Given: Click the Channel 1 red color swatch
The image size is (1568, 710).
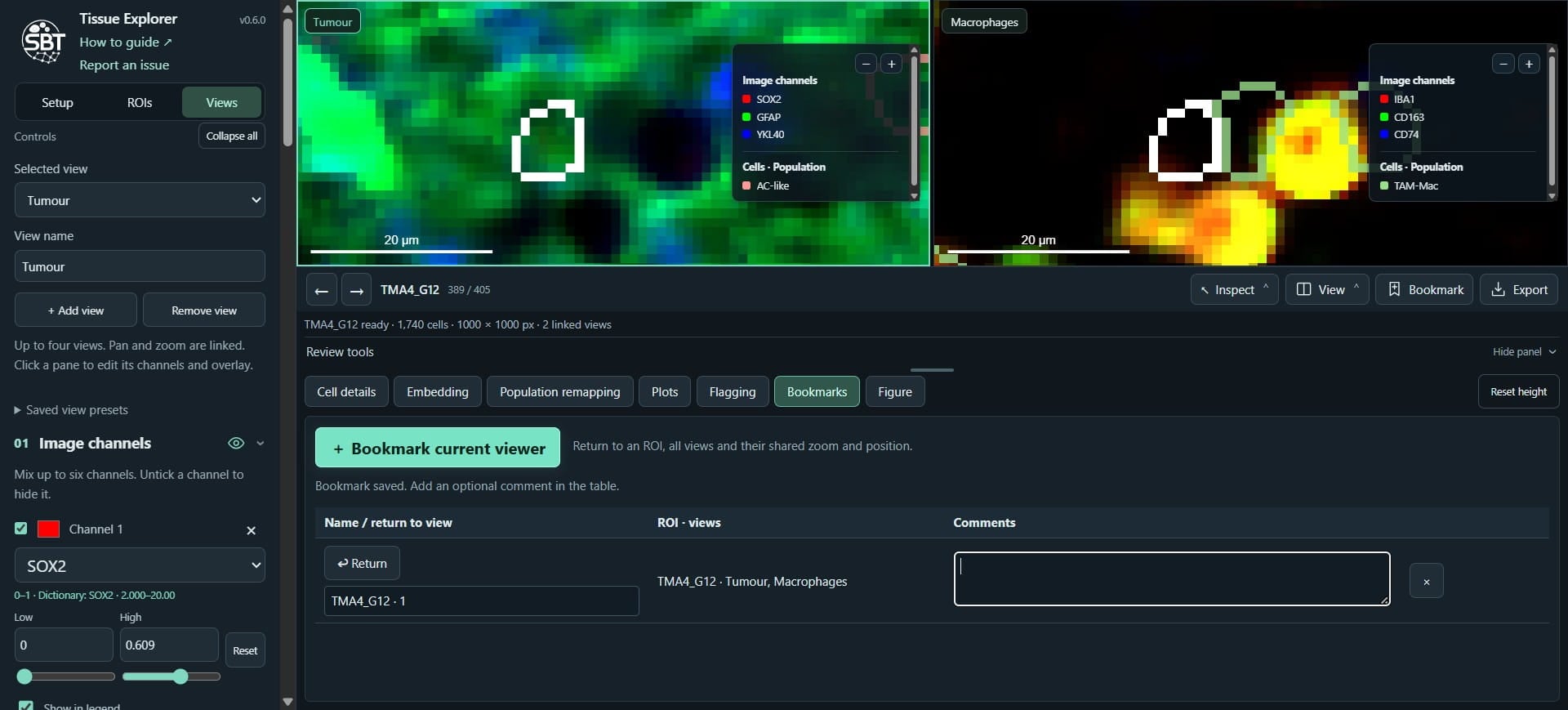Looking at the screenshot, I should 49,529.
